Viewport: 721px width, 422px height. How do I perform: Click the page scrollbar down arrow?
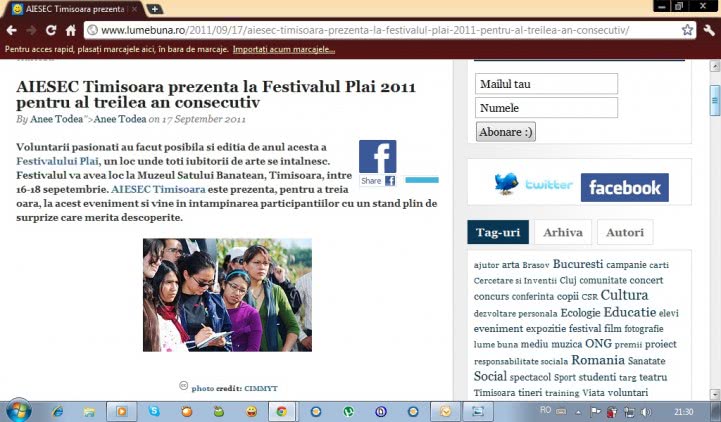715,394
